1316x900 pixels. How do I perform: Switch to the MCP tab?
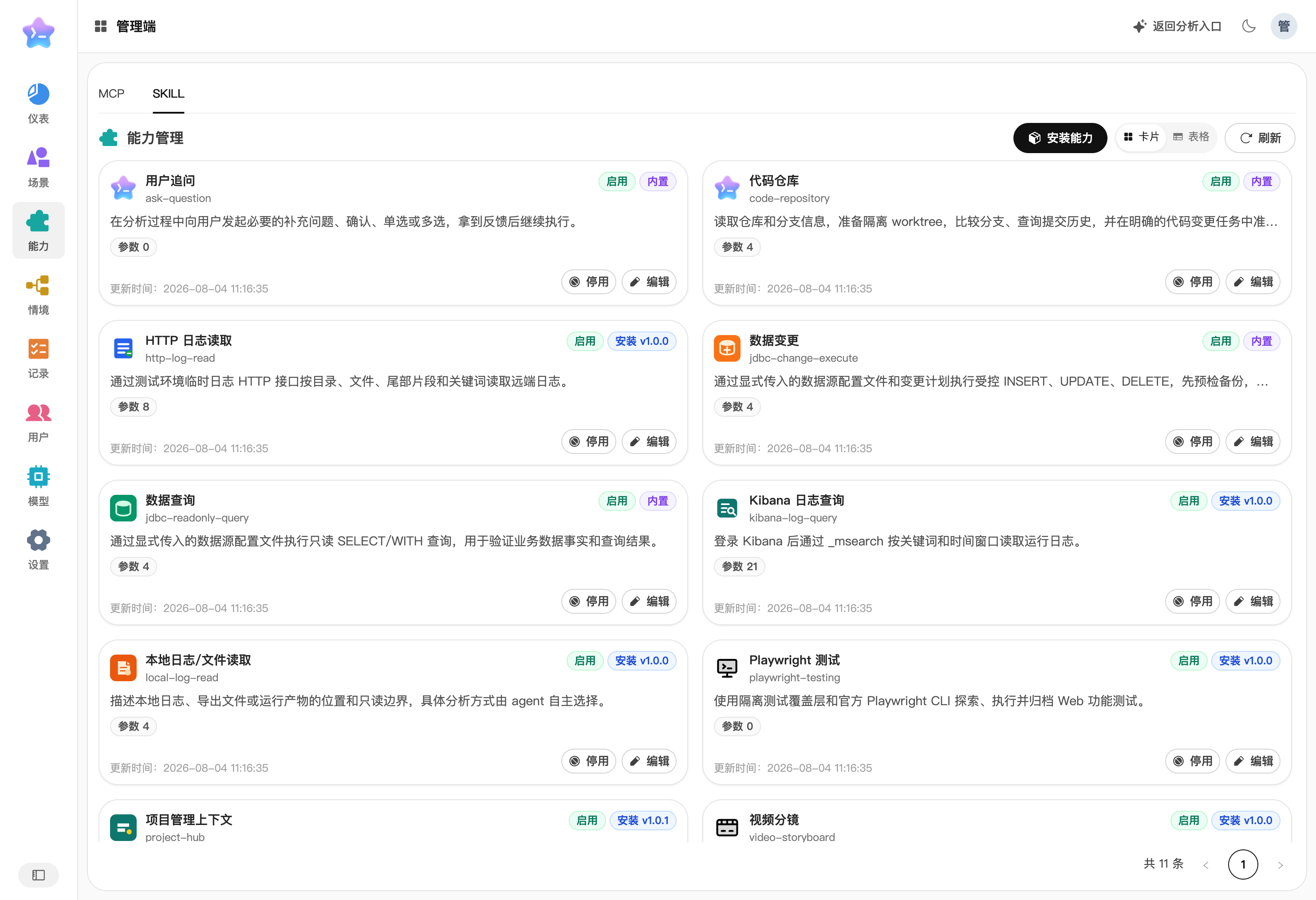pos(111,94)
